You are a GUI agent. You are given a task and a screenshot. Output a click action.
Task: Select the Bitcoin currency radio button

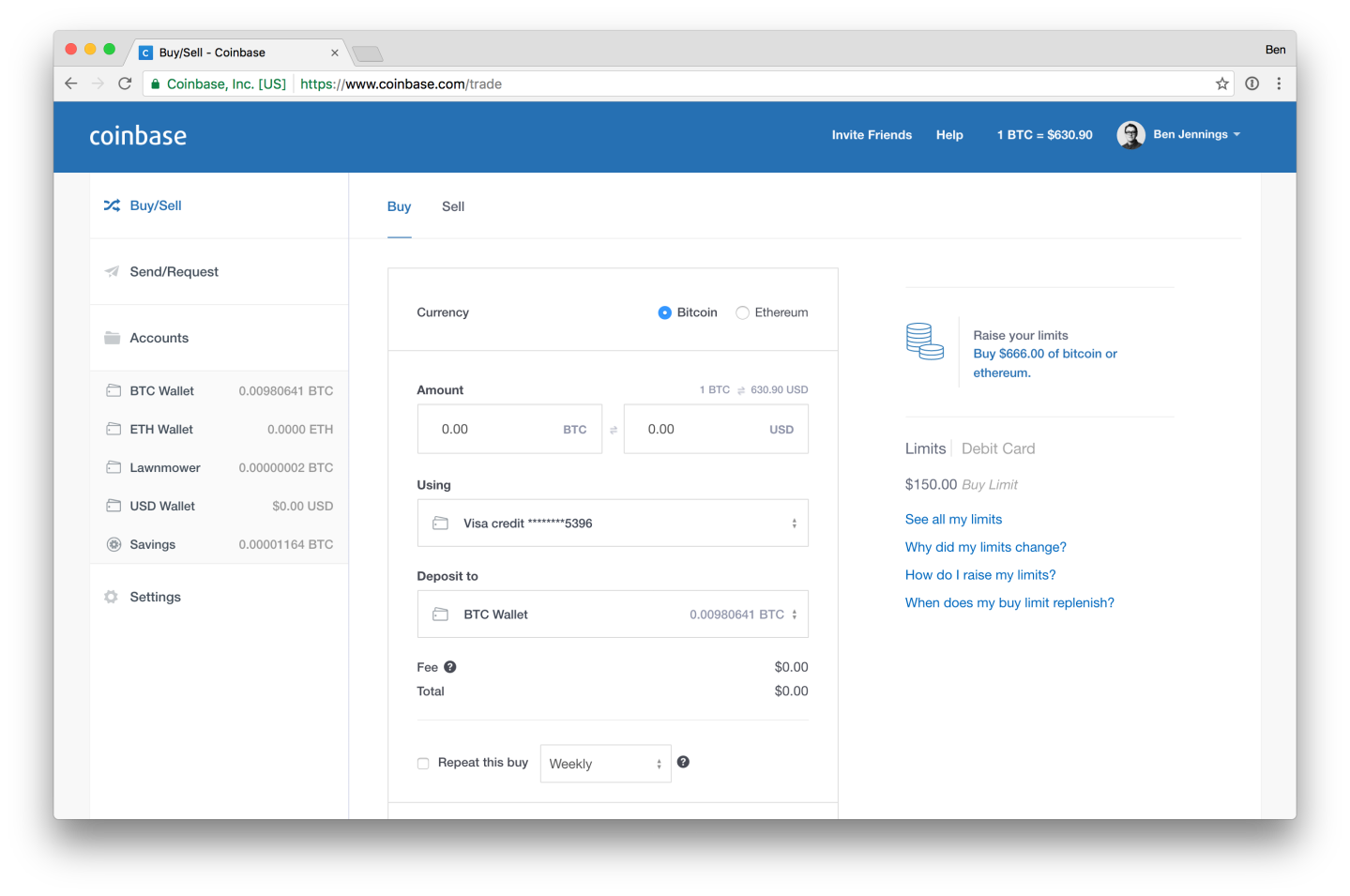point(664,312)
